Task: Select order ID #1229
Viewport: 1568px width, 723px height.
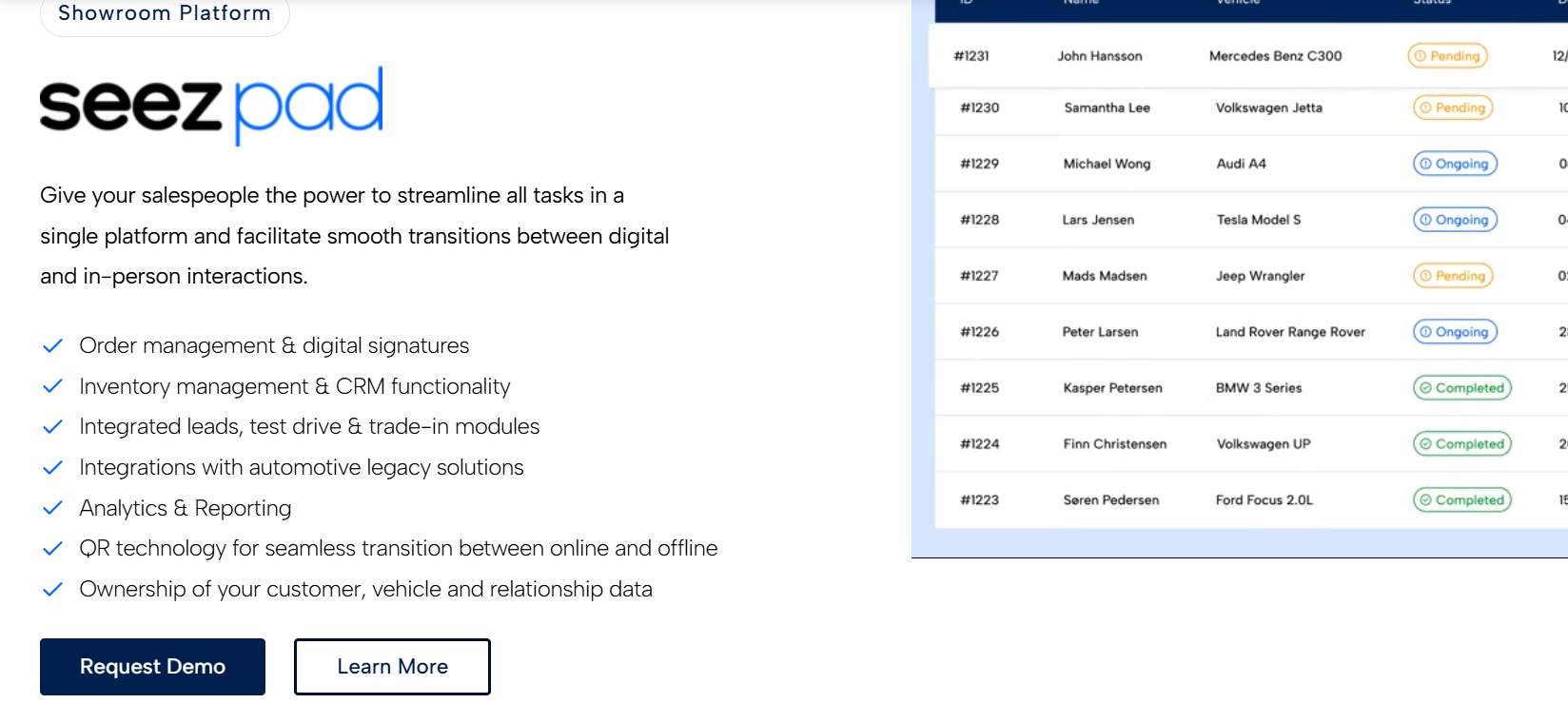Action: (x=980, y=164)
